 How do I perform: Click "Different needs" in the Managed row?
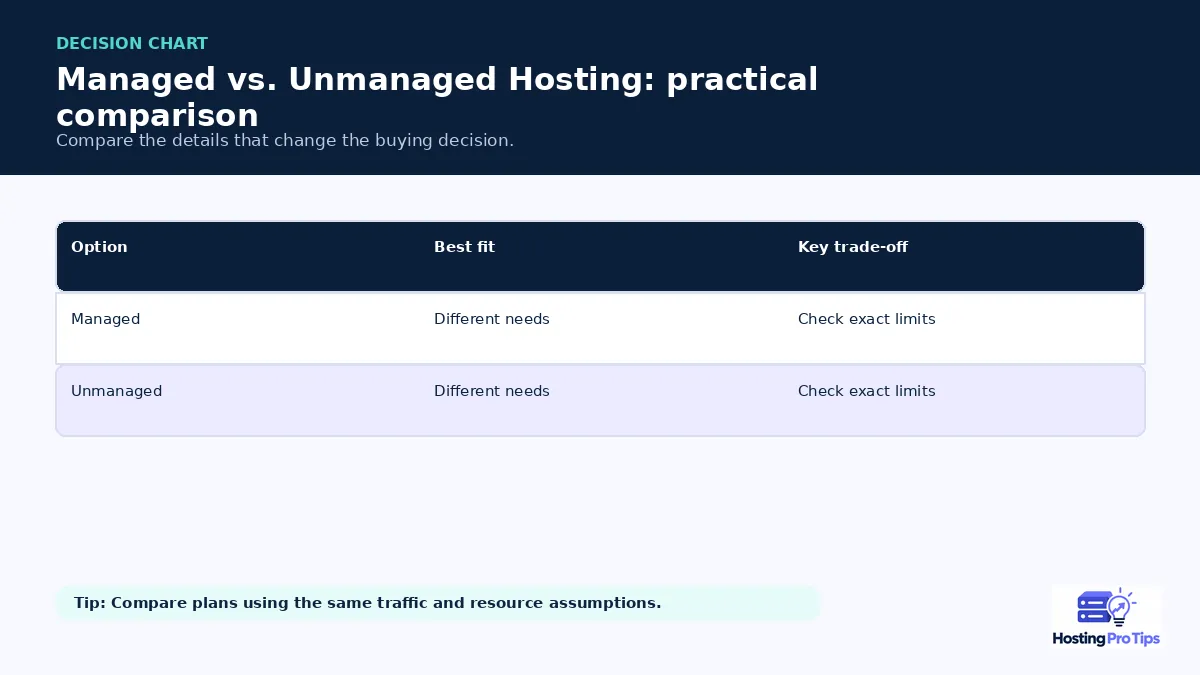[x=492, y=319]
